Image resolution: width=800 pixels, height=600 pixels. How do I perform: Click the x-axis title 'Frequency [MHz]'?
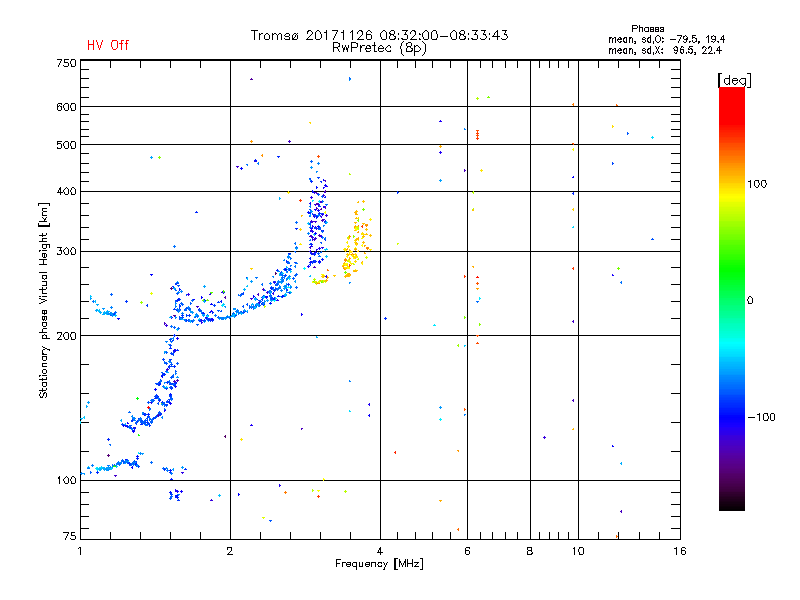(x=379, y=564)
